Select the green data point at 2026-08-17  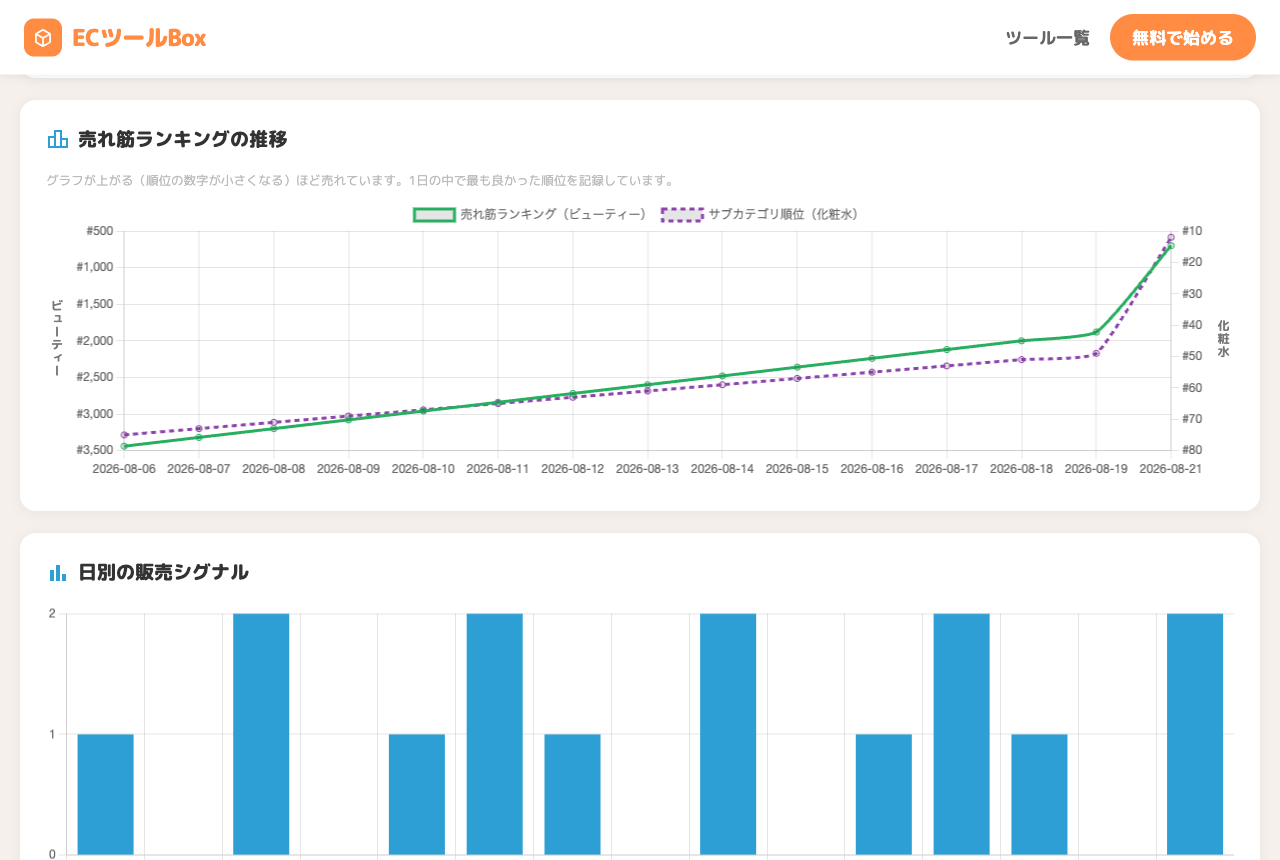click(x=946, y=350)
